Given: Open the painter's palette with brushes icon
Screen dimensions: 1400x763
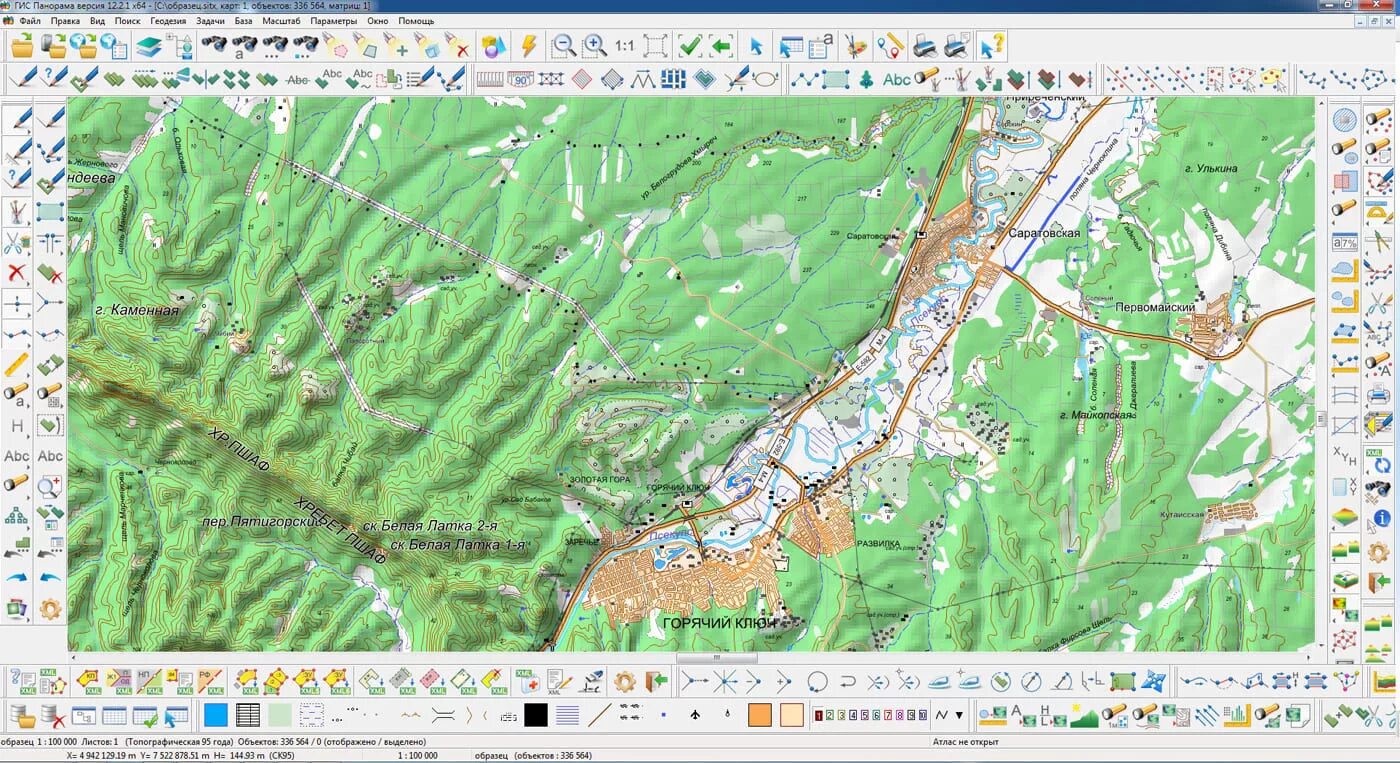Looking at the screenshot, I should click(x=855, y=46).
